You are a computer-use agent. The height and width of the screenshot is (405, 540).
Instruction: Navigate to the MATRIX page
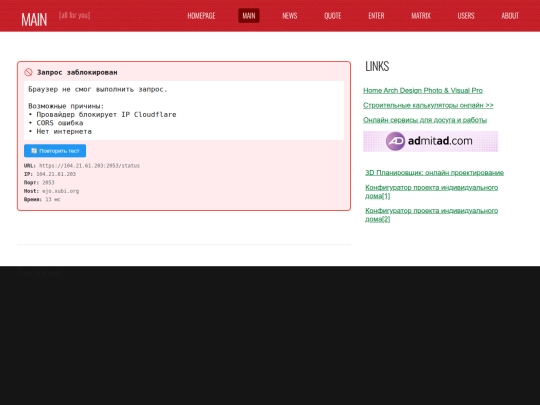coord(421,16)
